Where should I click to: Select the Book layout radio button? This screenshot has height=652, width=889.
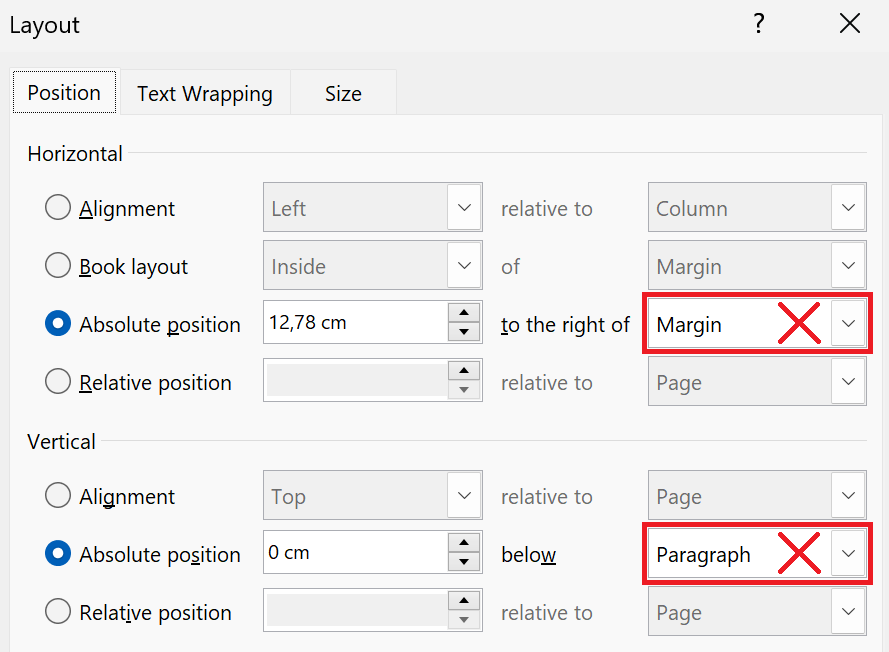(57, 265)
